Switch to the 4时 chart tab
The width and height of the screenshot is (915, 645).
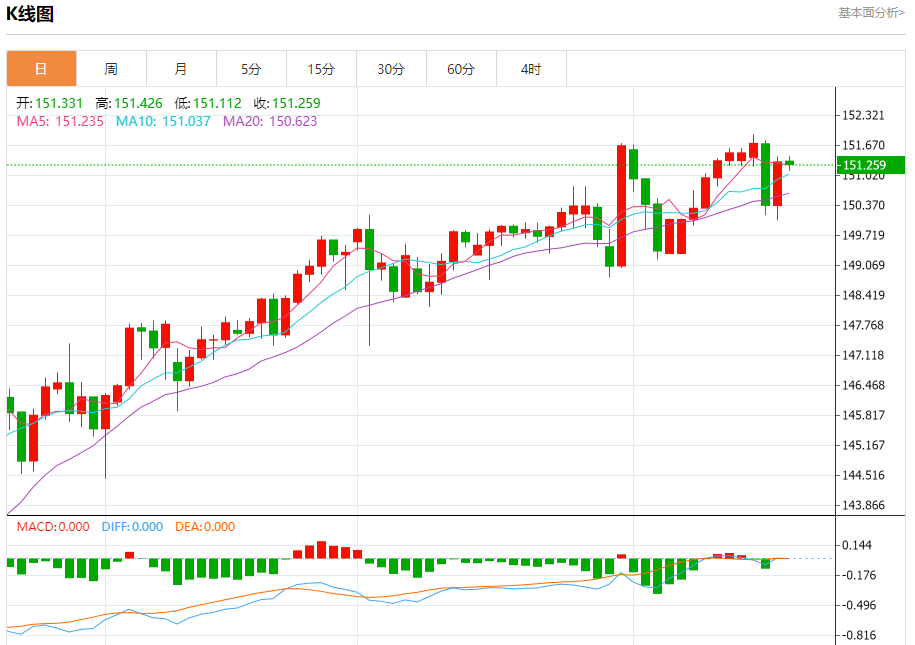tap(531, 69)
